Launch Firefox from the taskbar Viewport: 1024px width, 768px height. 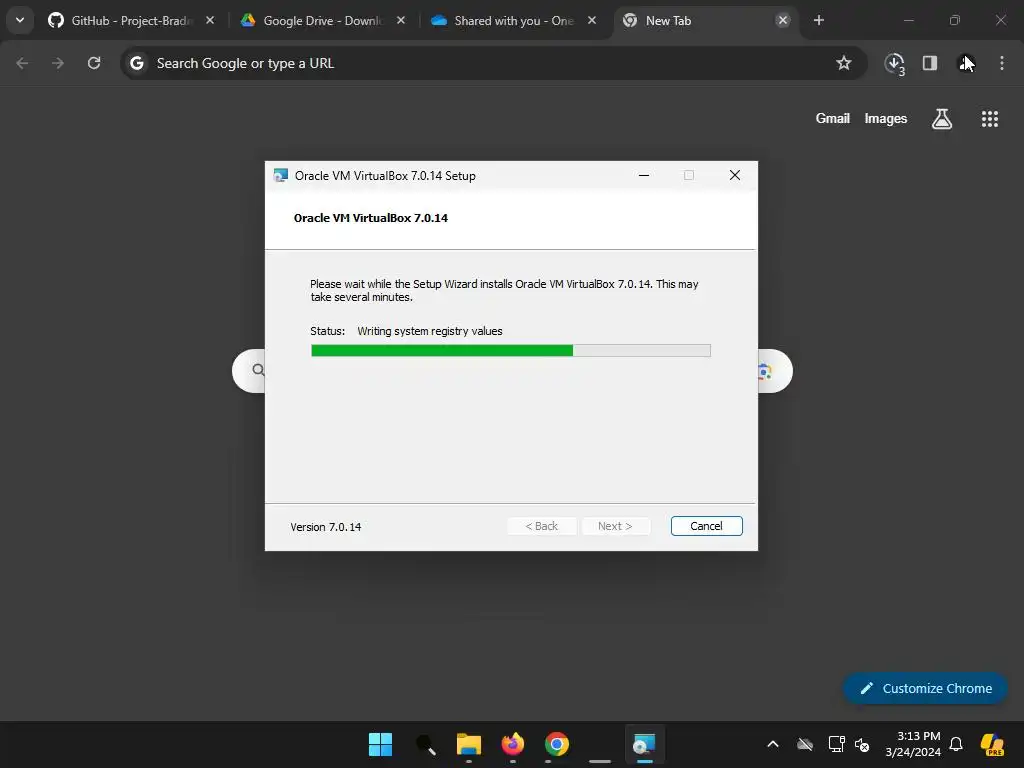click(513, 744)
